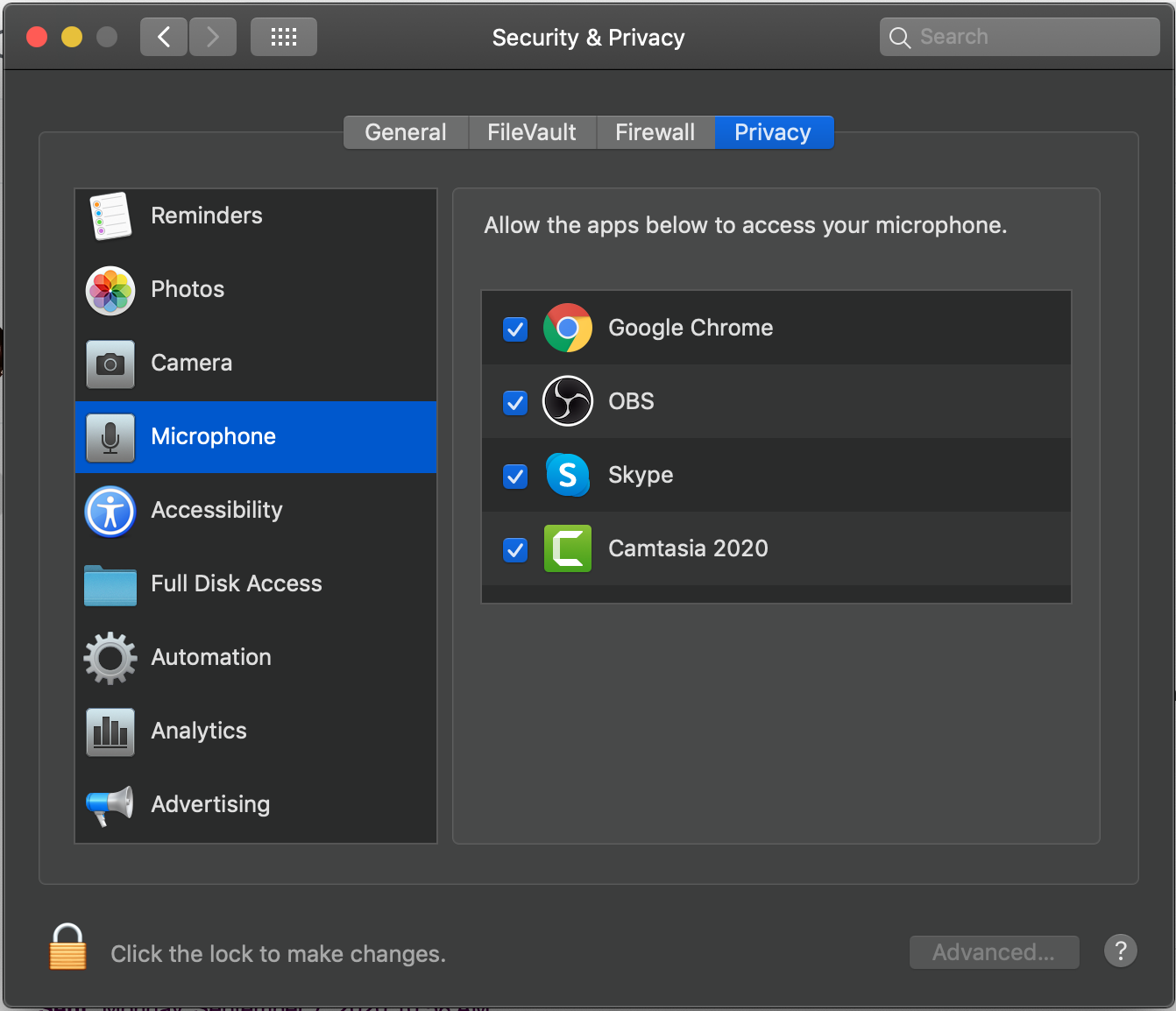Close the Security & Privacy window
Viewport: 1176px width, 1011px height.
click(x=37, y=37)
